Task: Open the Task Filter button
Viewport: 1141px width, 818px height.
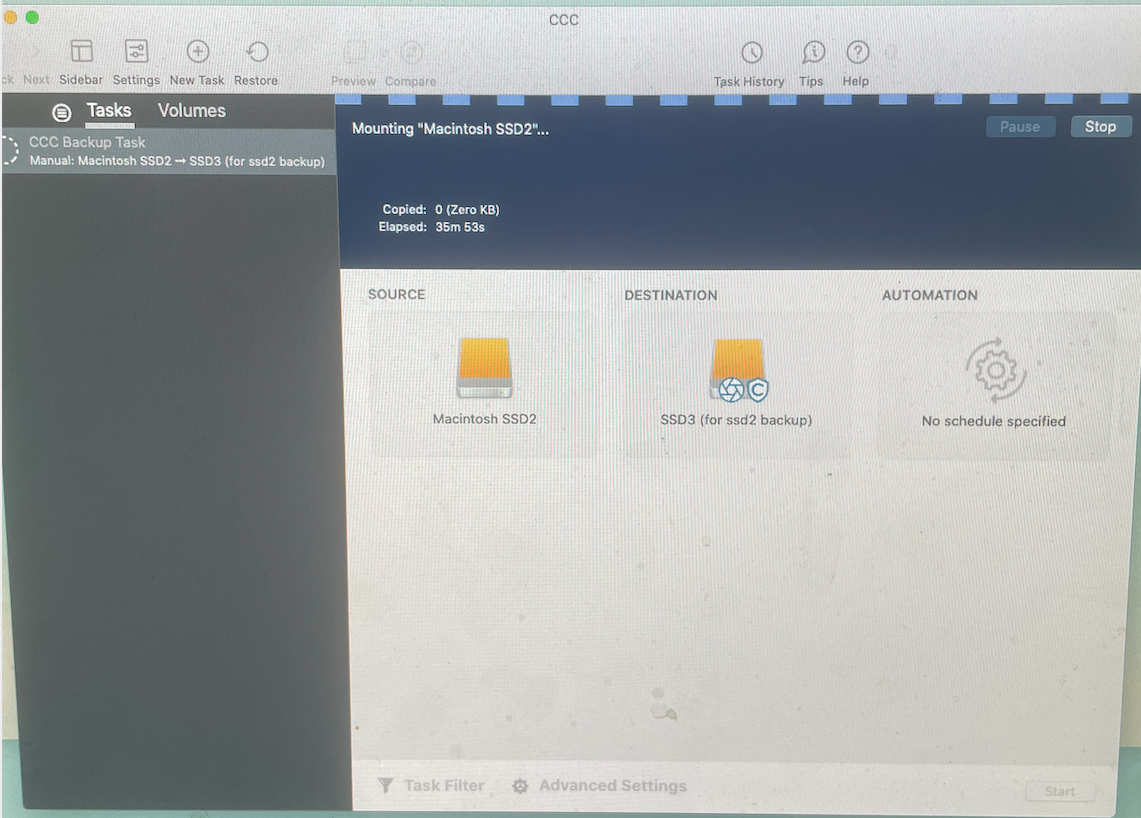Action: pyautogui.click(x=432, y=785)
